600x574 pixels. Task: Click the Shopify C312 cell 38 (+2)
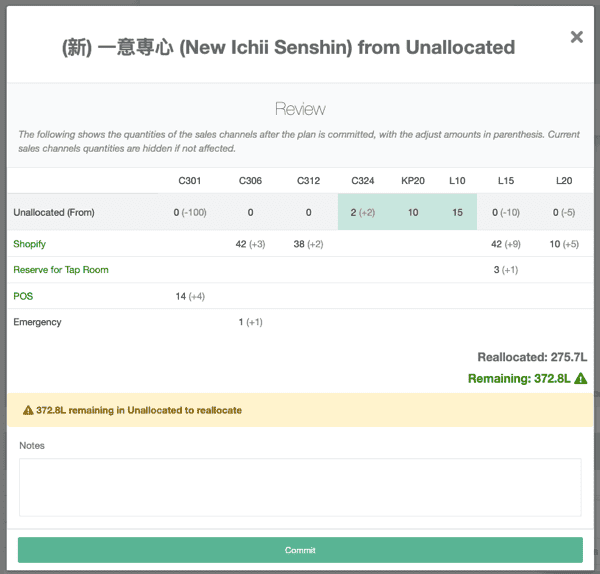308,244
